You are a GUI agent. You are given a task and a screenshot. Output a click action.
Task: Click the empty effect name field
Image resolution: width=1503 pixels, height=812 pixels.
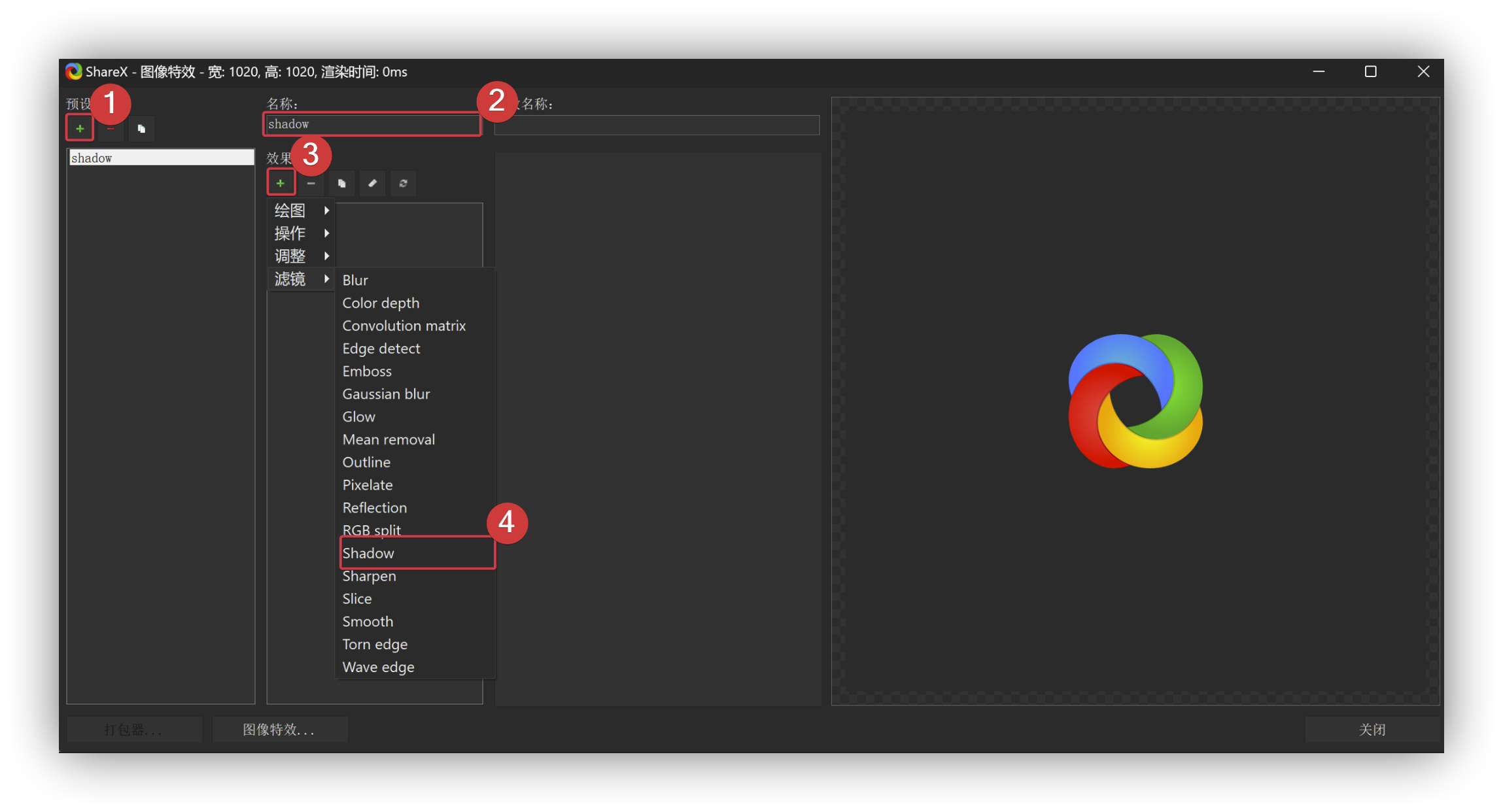tap(657, 125)
